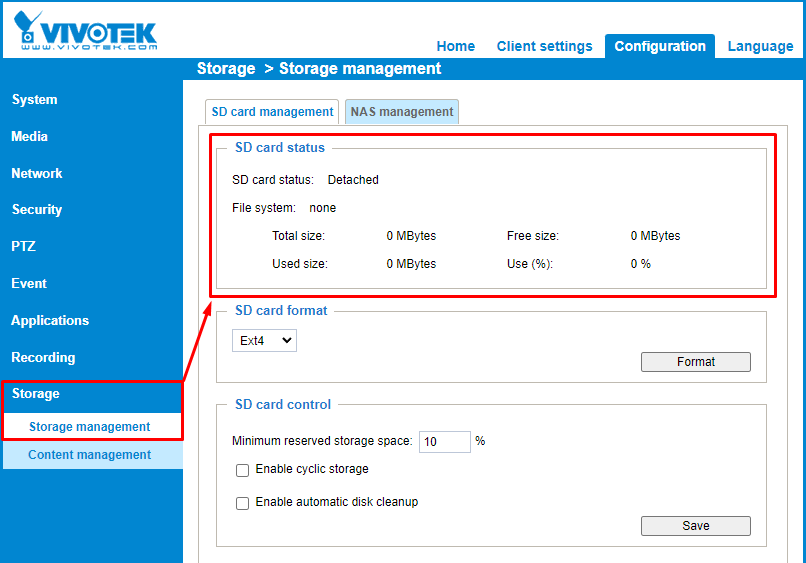This screenshot has width=806, height=563.
Task: Switch to SD card management tab
Action: [x=272, y=112]
